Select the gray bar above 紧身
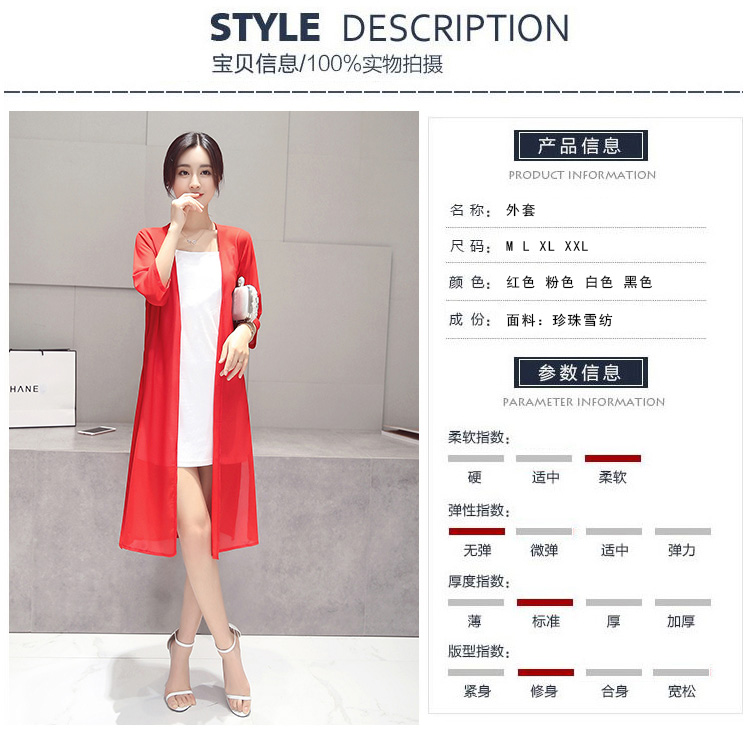Viewport: 750px width, 731px height. click(476, 672)
